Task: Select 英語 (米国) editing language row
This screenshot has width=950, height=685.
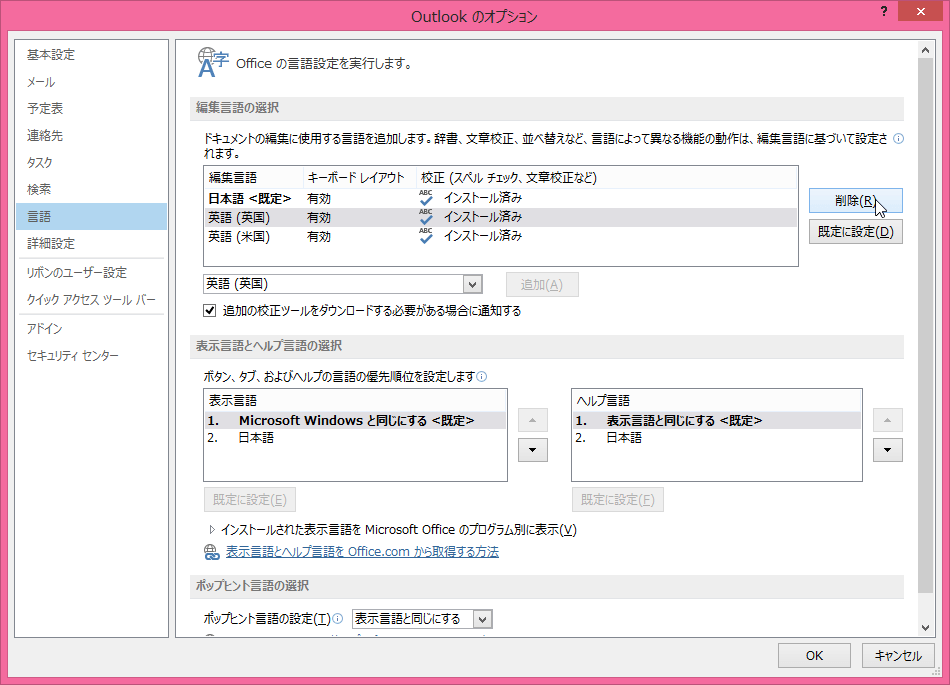Action: [x=500, y=236]
